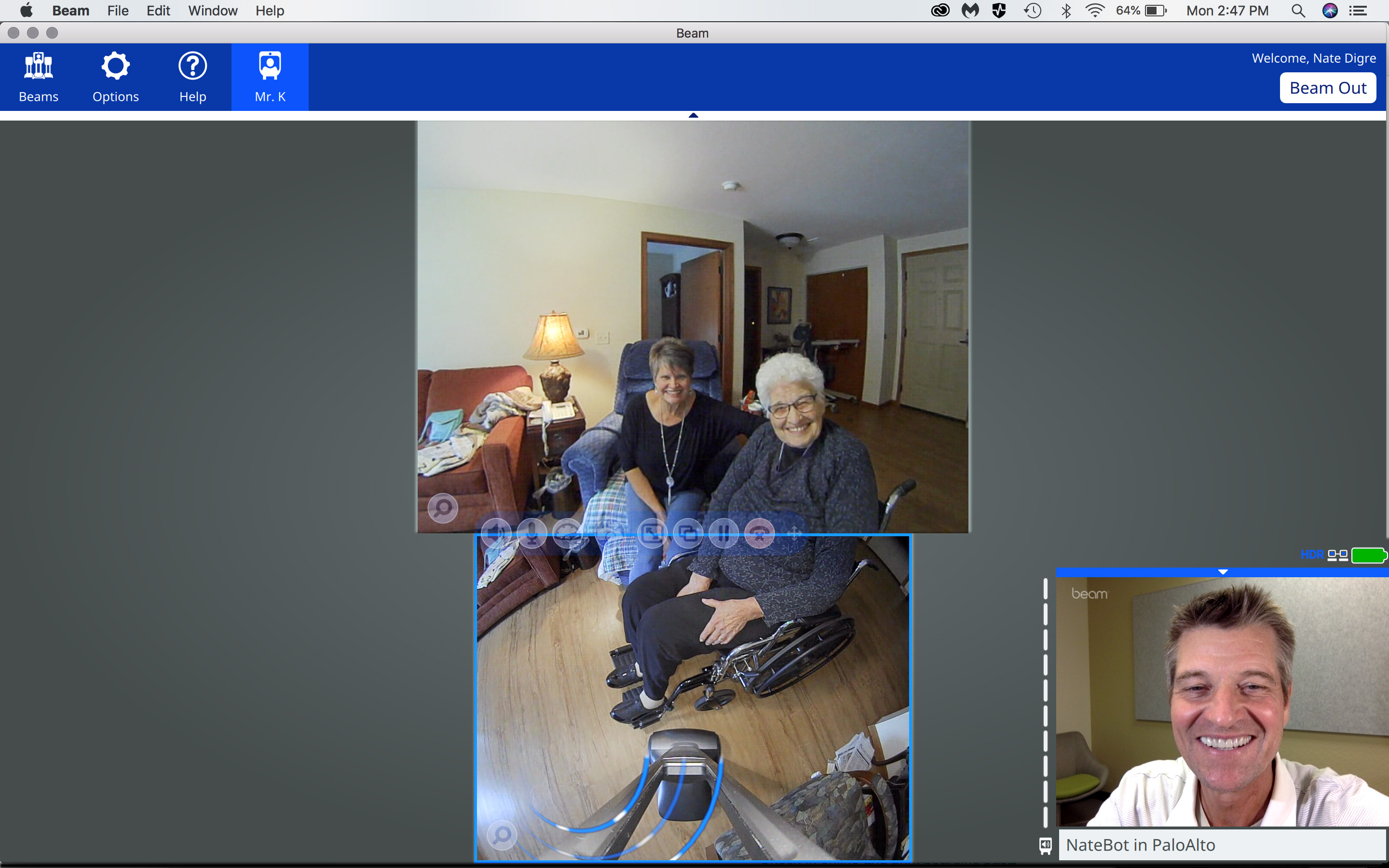
Task: Open Time Machine menu bar icon
Action: click(1033, 10)
